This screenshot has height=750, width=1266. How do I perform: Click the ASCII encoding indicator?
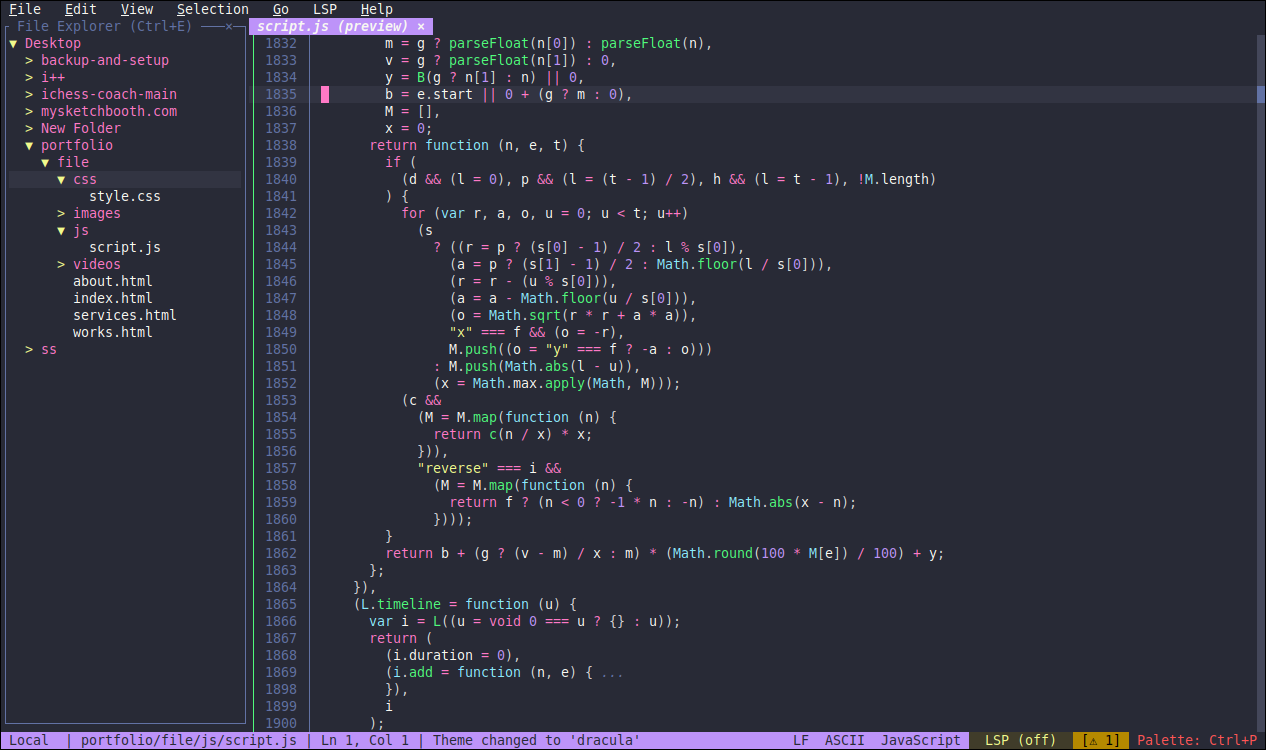click(845, 741)
